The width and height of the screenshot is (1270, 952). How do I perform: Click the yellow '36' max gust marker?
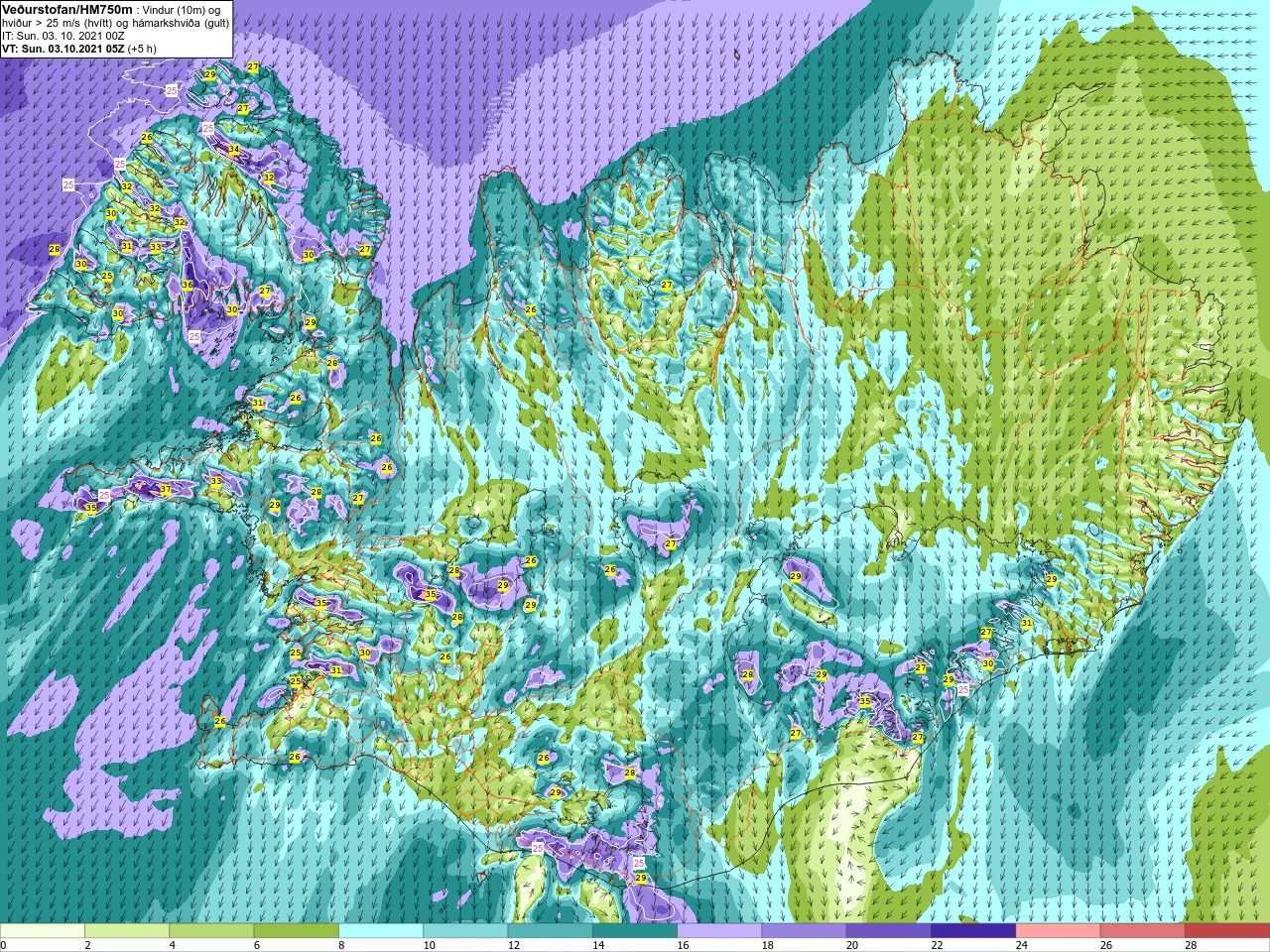point(188,285)
